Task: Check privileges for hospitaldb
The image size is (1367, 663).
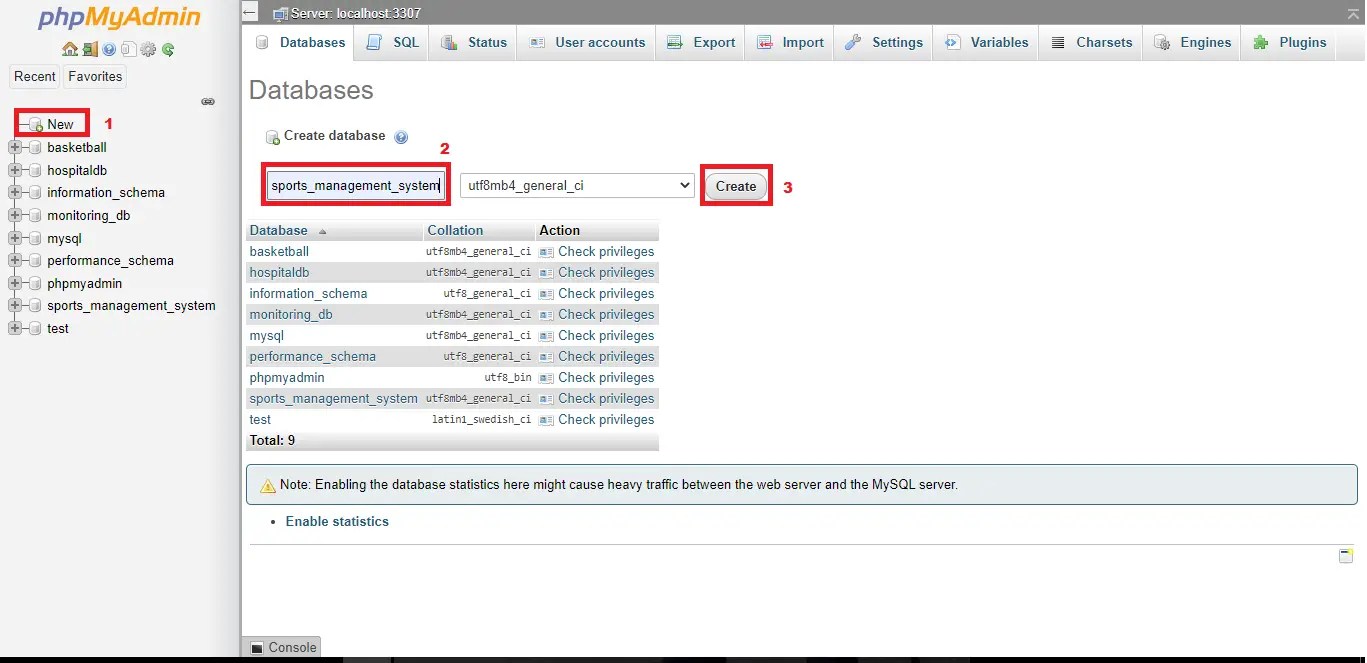Action: pos(606,272)
